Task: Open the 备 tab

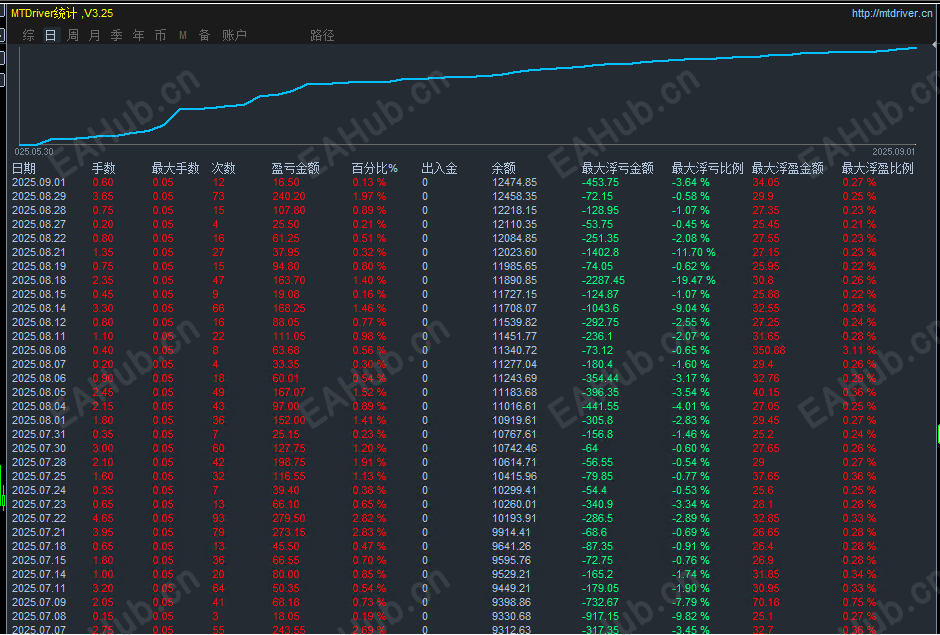Action: (x=204, y=35)
